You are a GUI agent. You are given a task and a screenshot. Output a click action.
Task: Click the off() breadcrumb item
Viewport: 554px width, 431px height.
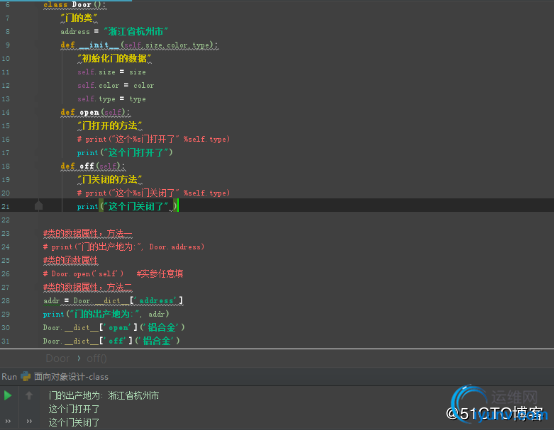click(96, 359)
